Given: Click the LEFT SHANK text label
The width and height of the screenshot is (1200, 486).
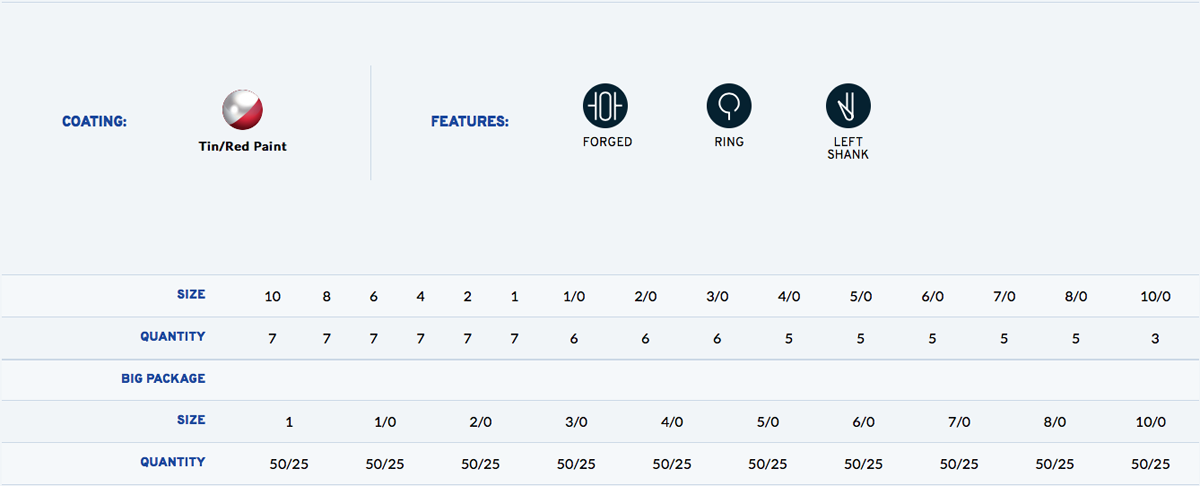Looking at the screenshot, I should (848, 148).
